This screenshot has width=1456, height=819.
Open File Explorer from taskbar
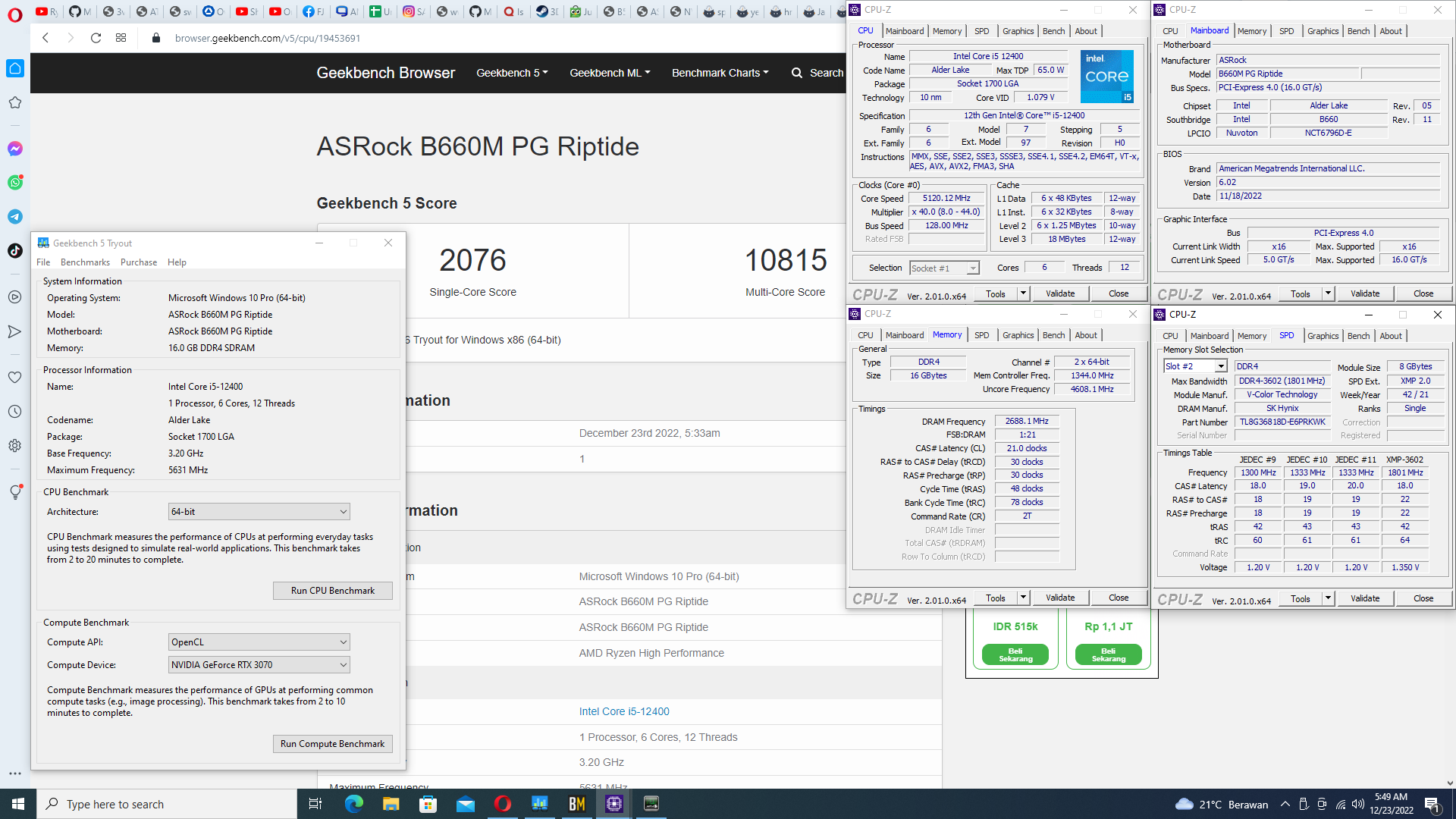point(391,804)
